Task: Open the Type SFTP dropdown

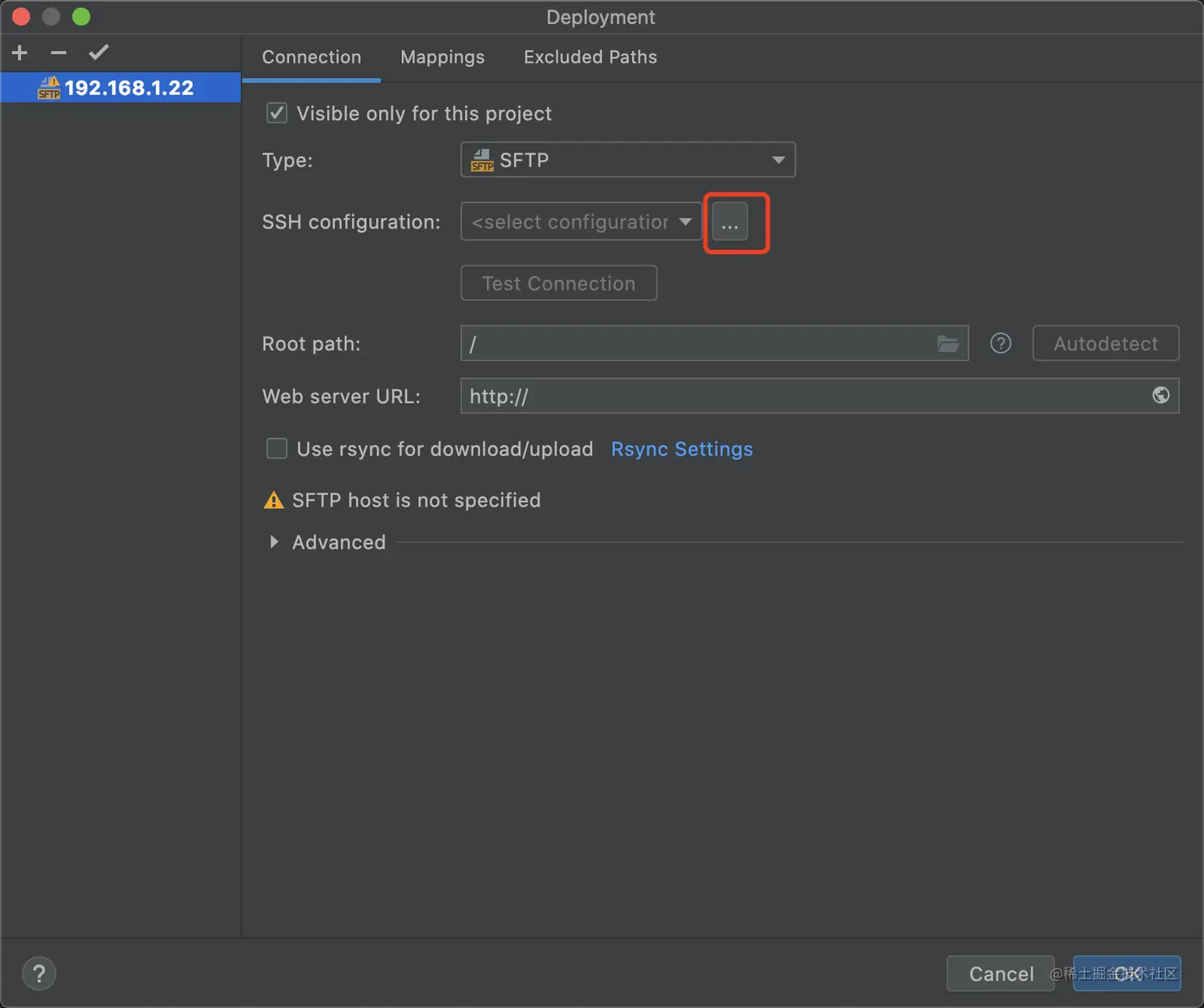Action: 628,160
